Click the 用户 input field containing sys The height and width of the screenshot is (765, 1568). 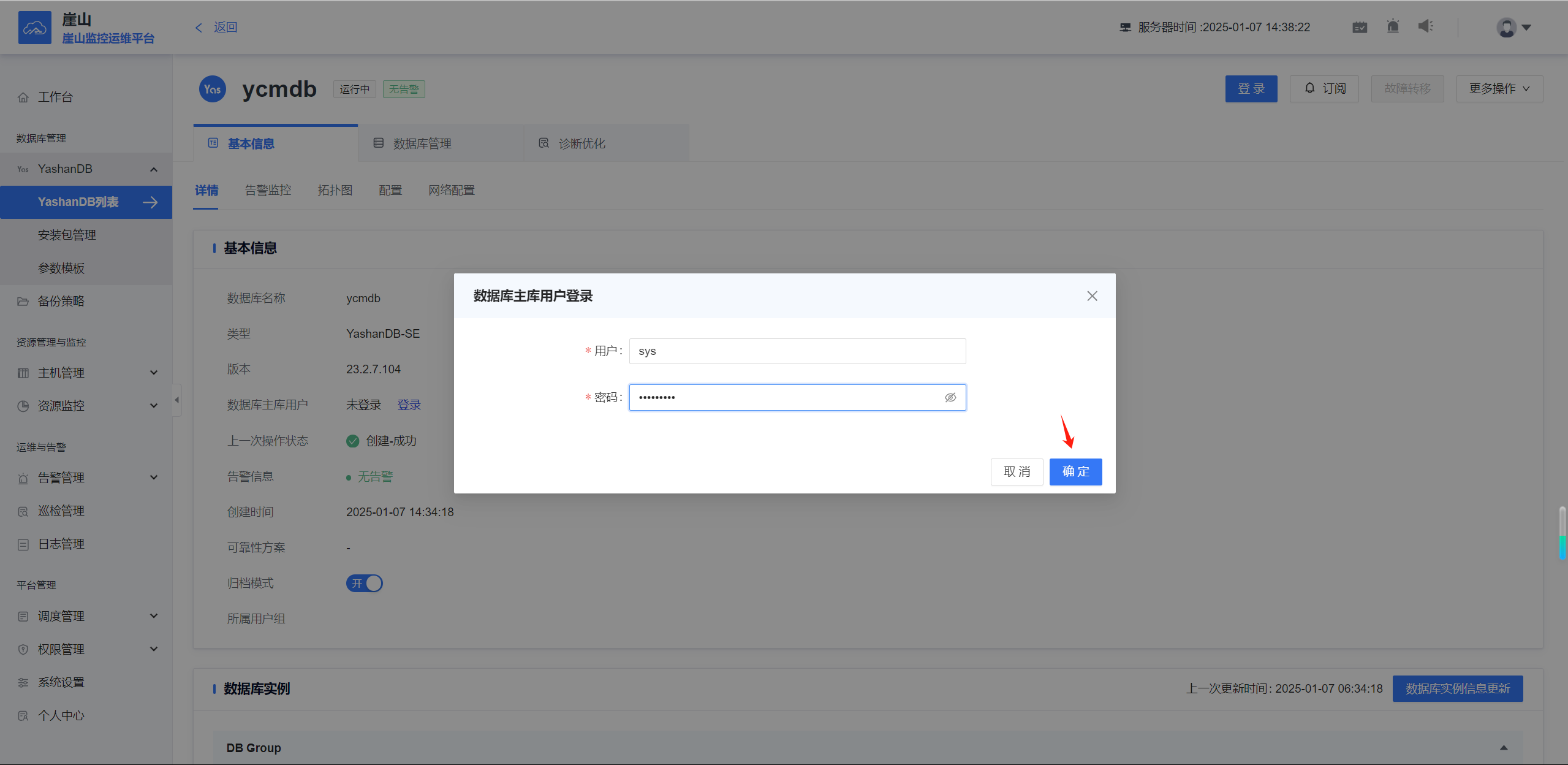pyautogui.click(x=797, y=351)
